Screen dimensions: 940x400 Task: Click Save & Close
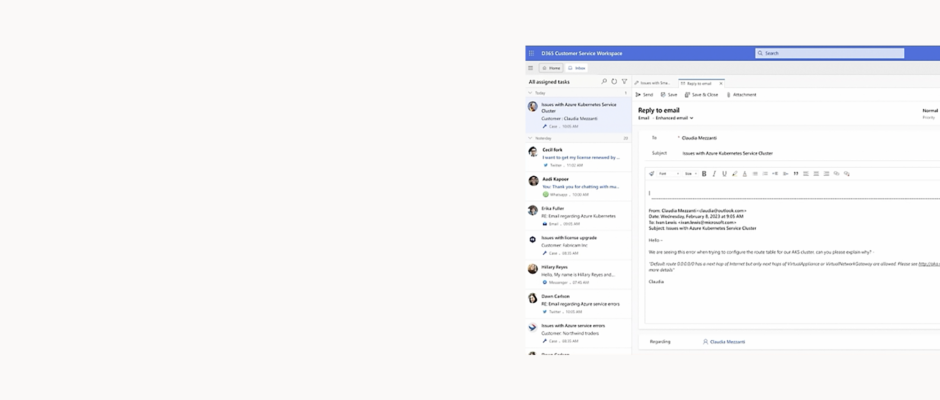[701, 95]
